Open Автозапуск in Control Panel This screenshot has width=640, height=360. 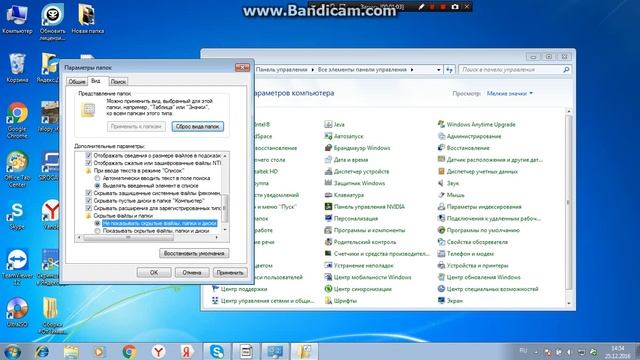coord(344,136)
